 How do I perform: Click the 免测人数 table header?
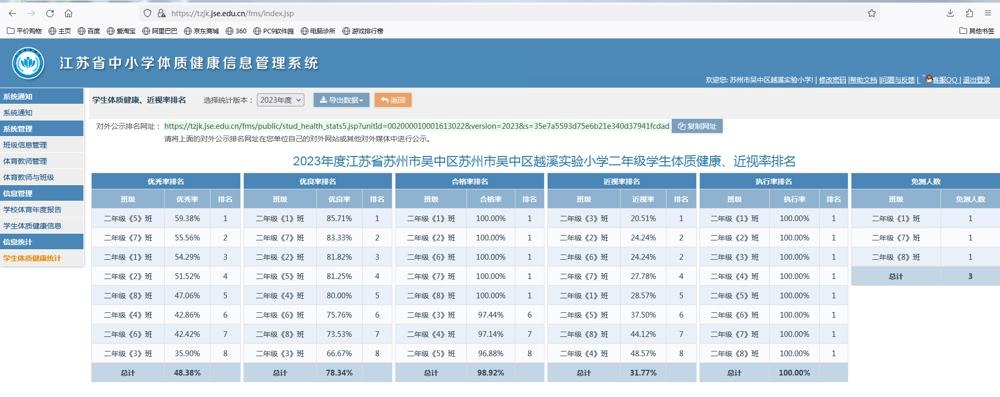click(x=926, y=181)
